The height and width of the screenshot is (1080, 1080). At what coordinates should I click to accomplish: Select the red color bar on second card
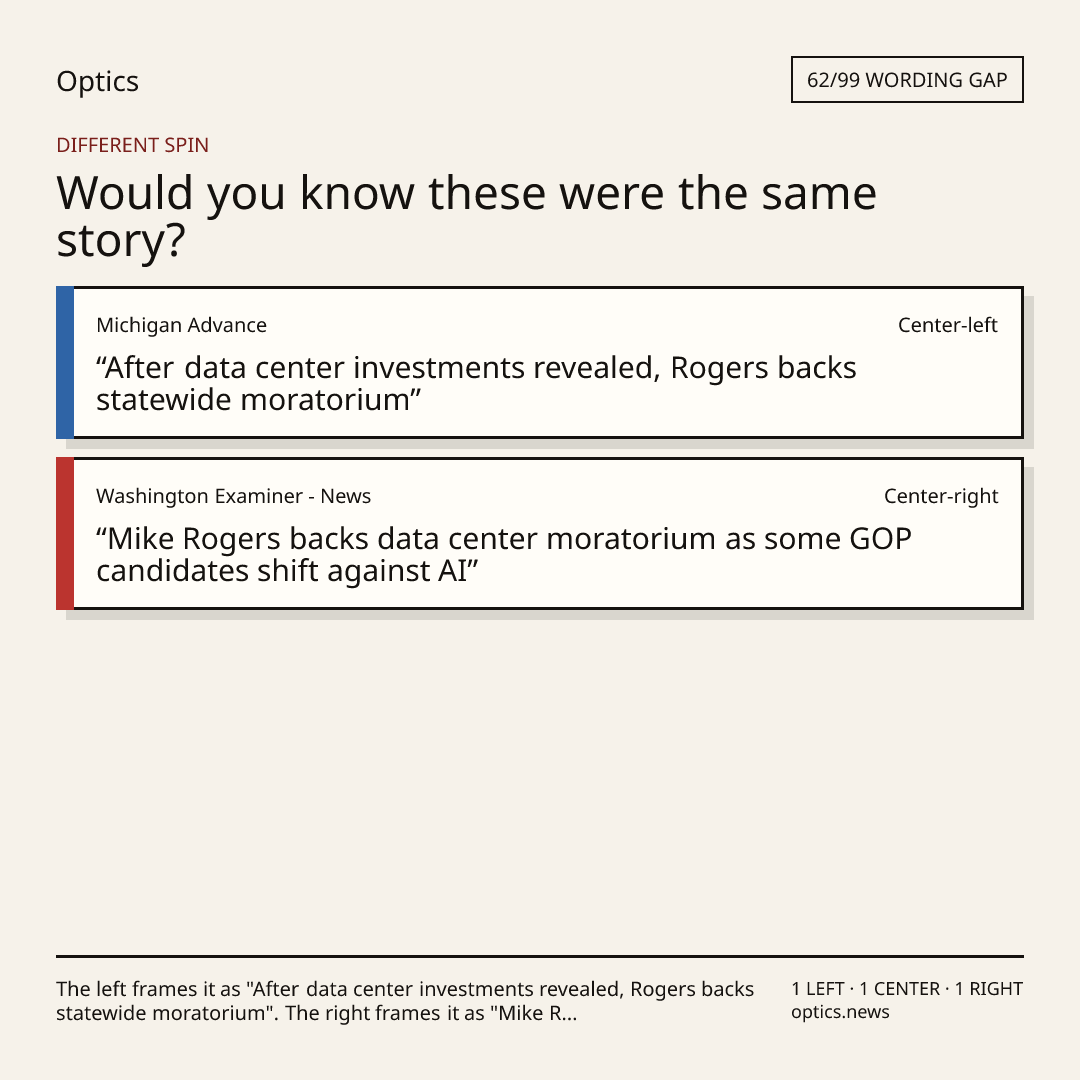pos(65,533)
